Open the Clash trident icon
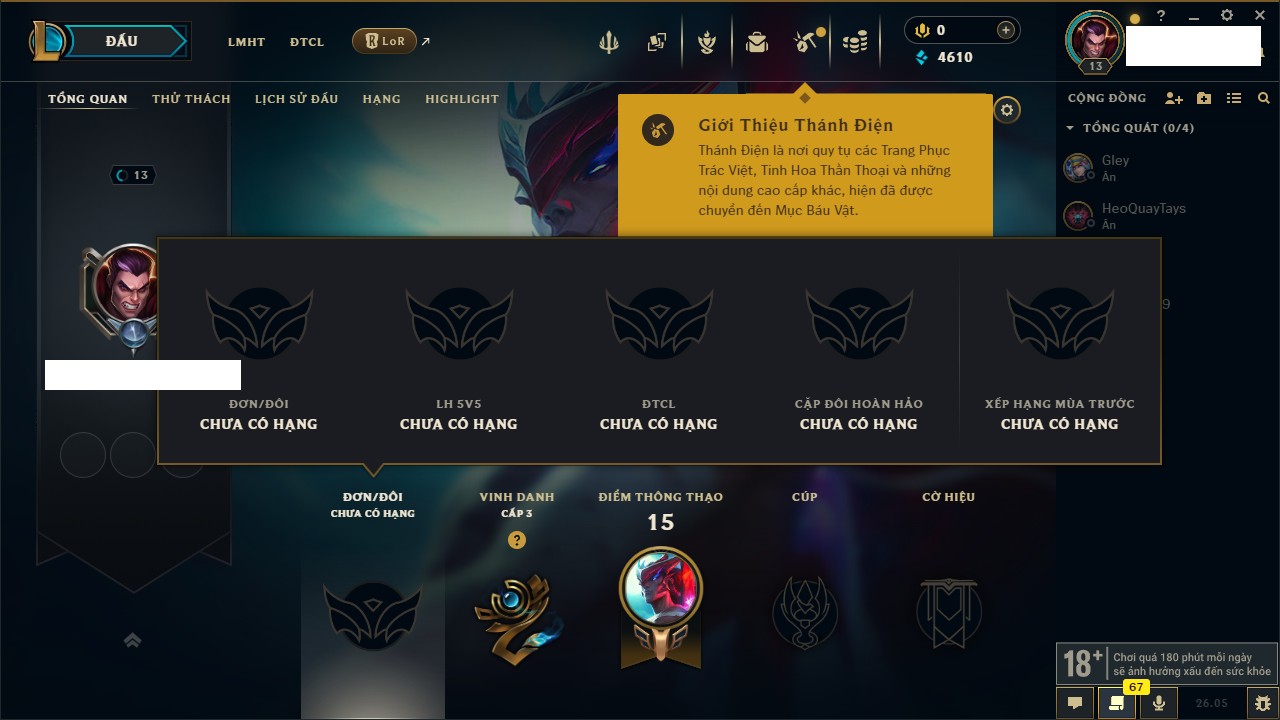1280x720 pixels. [608, 42]
